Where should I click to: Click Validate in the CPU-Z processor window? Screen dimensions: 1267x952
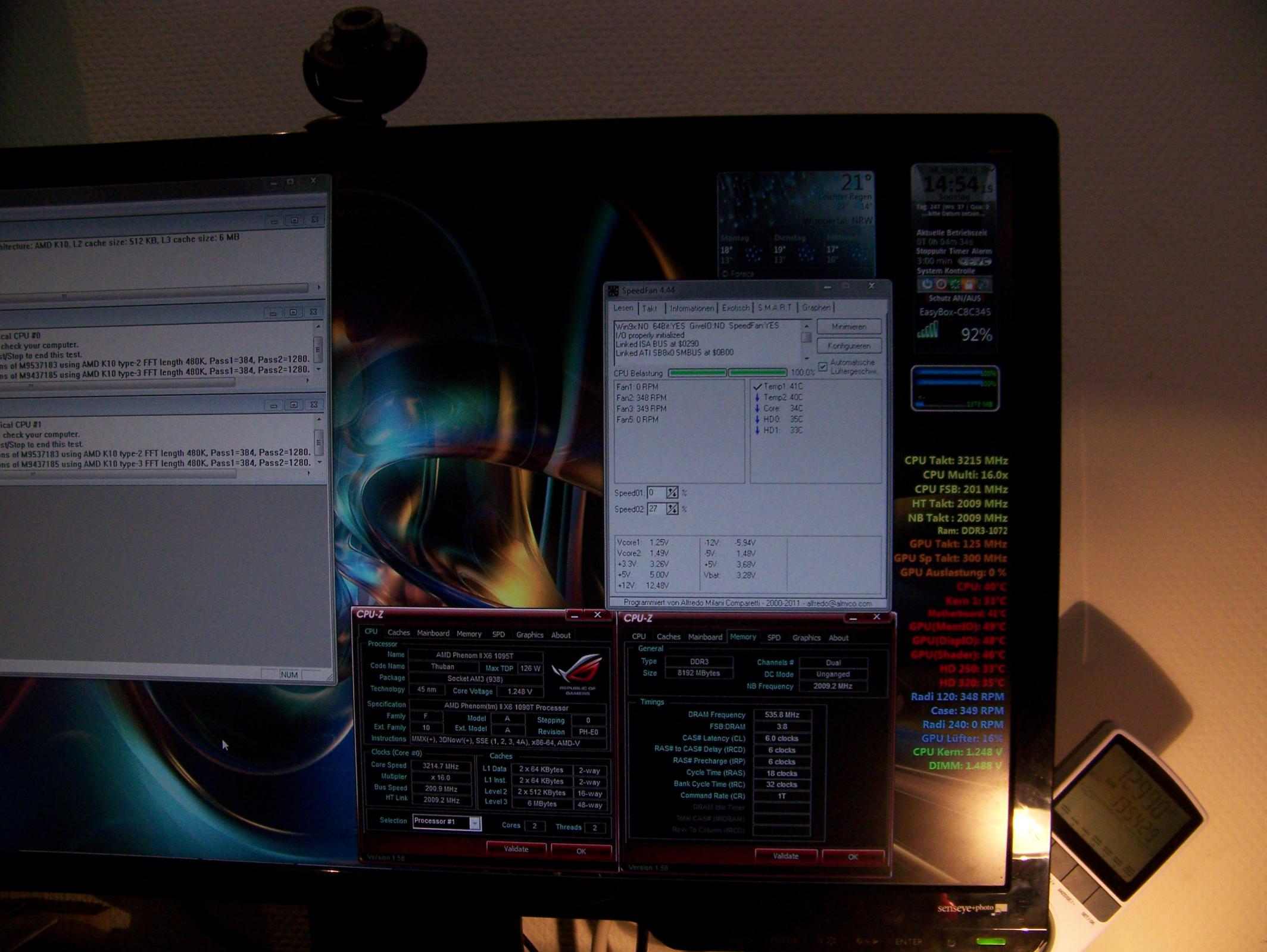click(516, 849)
